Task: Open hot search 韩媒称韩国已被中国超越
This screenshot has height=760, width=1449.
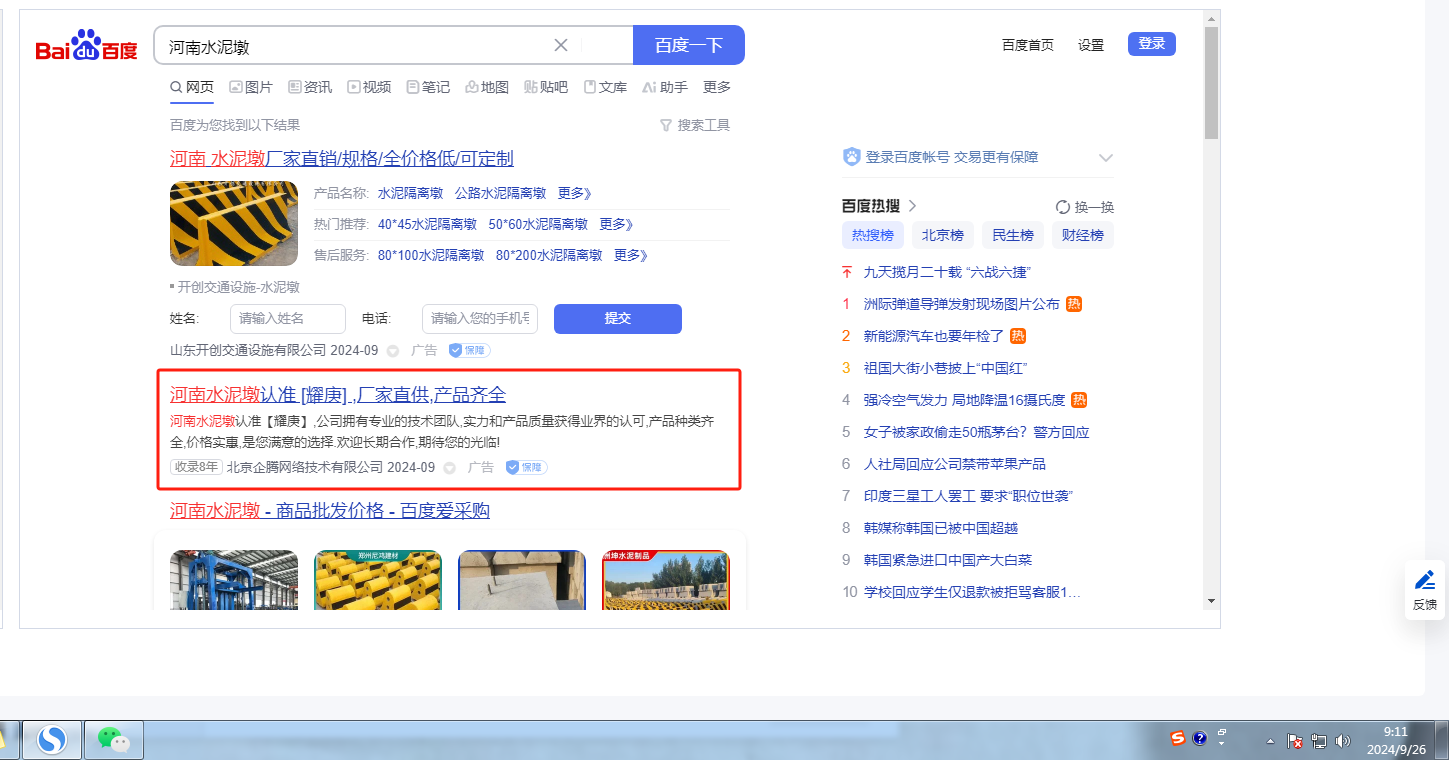Action: (x=941, y=528)
